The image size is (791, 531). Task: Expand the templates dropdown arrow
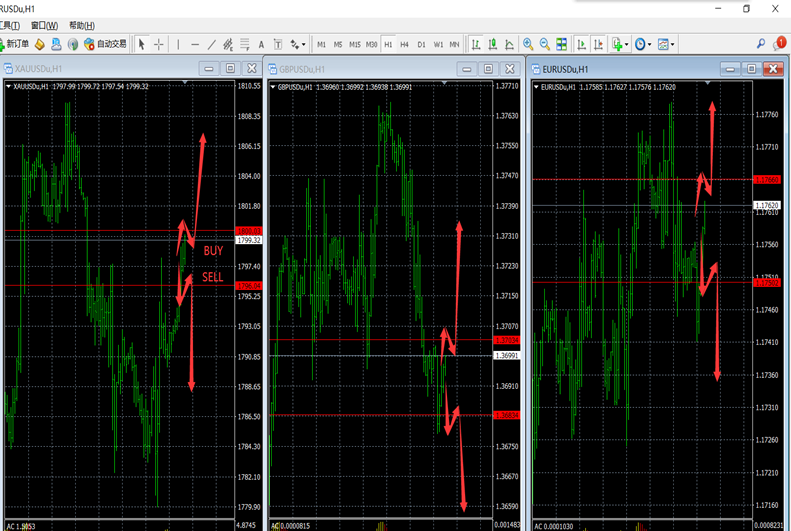point(672,44)
